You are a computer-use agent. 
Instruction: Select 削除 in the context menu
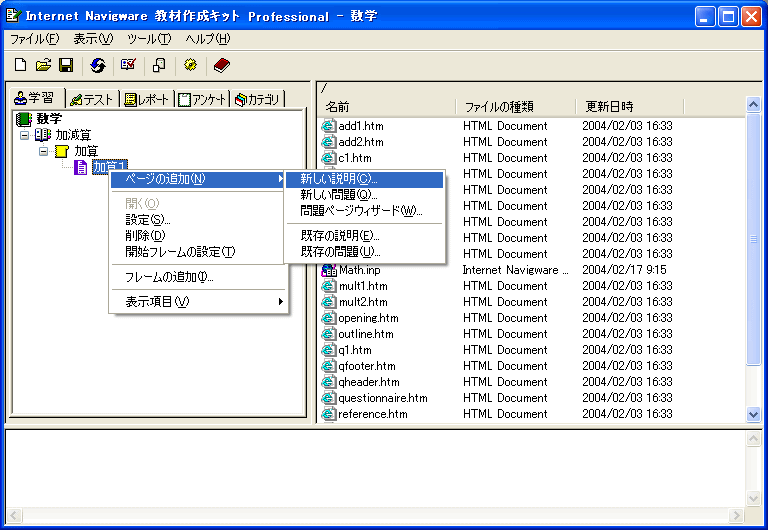point(139,235)
